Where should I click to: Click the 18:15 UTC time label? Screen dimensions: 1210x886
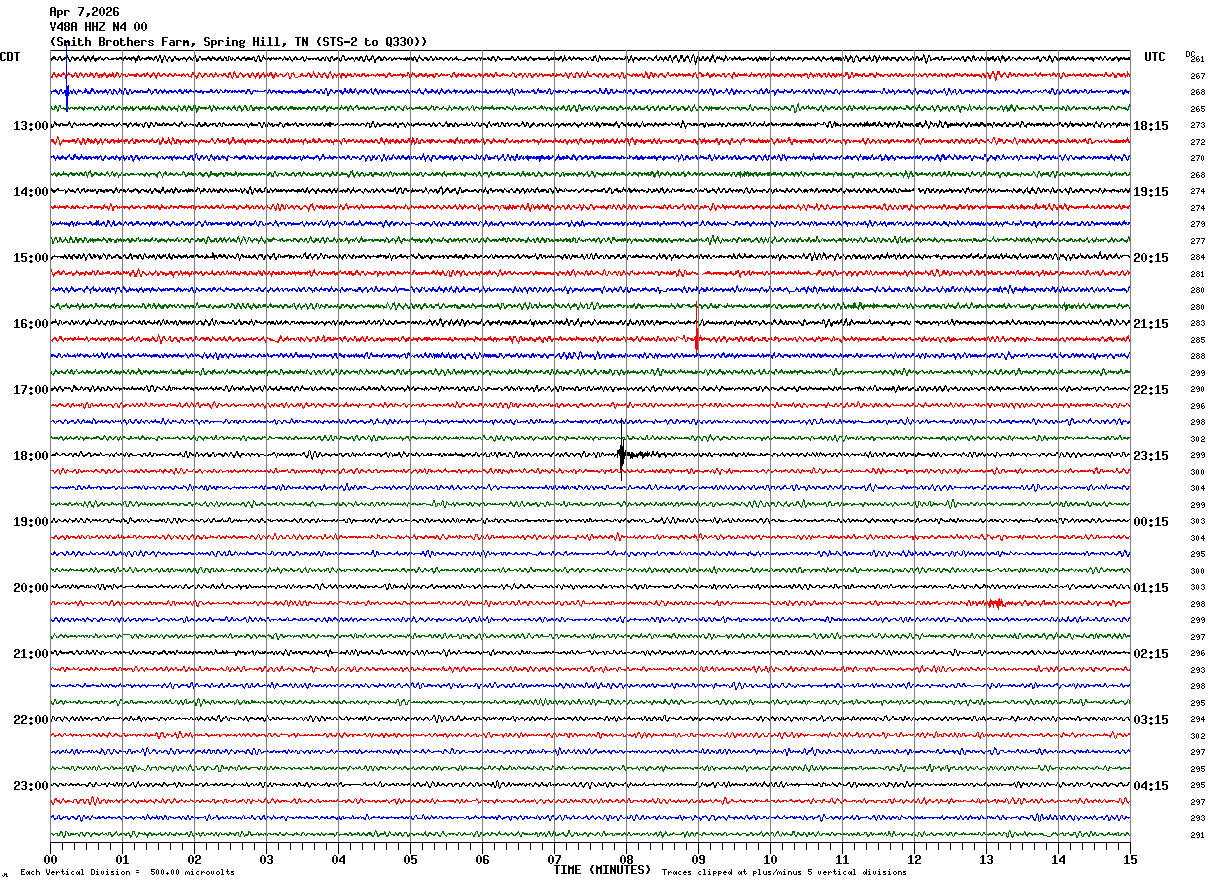(1151, 126)
